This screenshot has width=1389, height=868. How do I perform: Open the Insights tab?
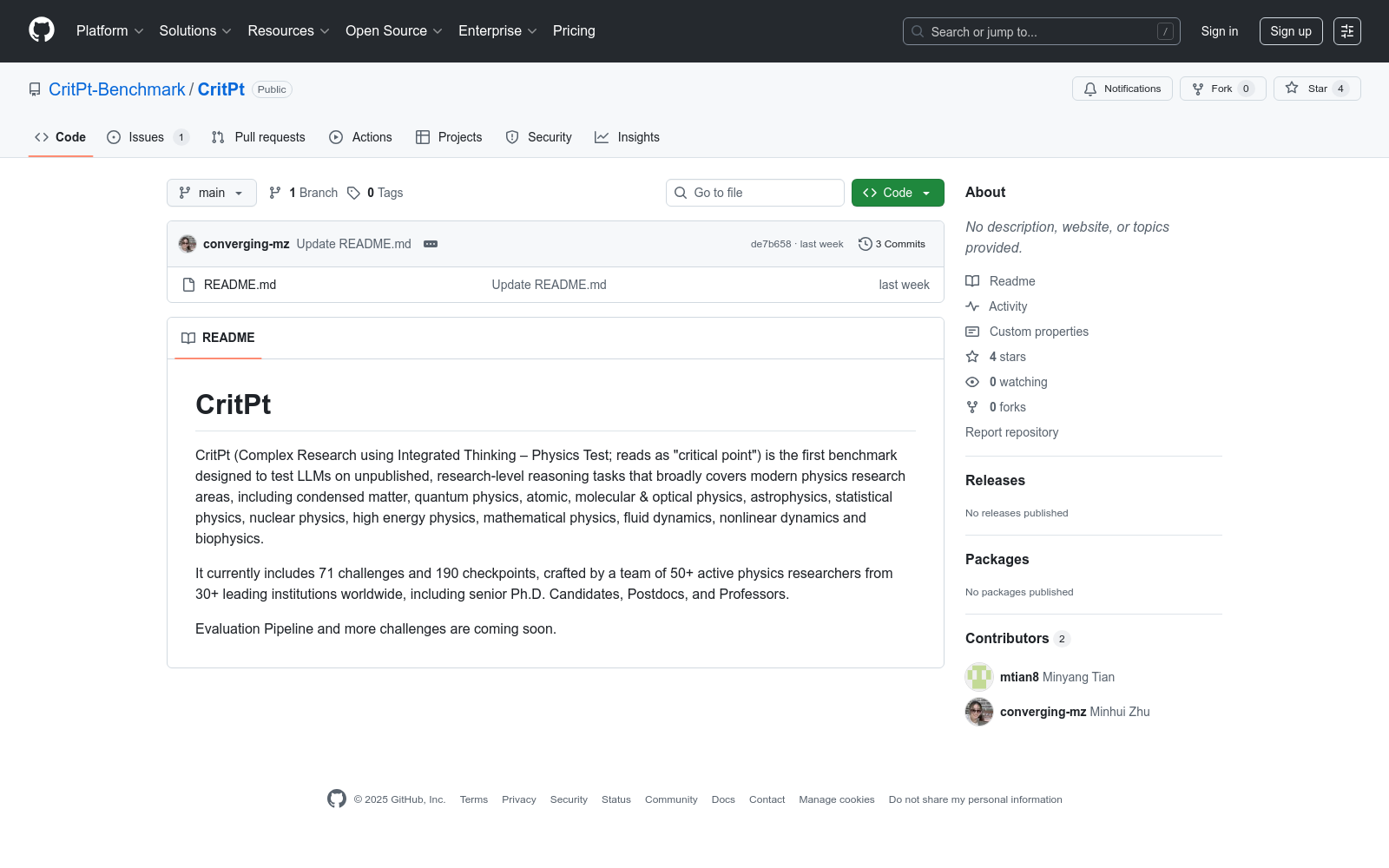[x=627, y=137]
